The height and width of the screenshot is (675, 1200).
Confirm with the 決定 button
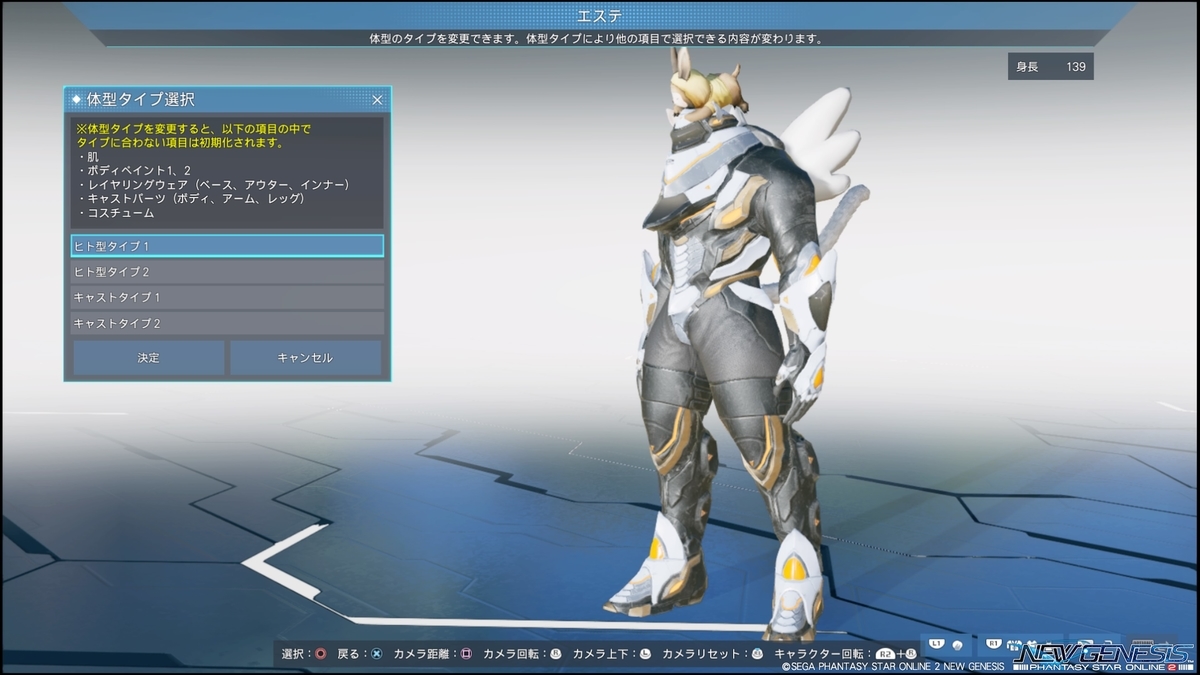click(148, 357)
